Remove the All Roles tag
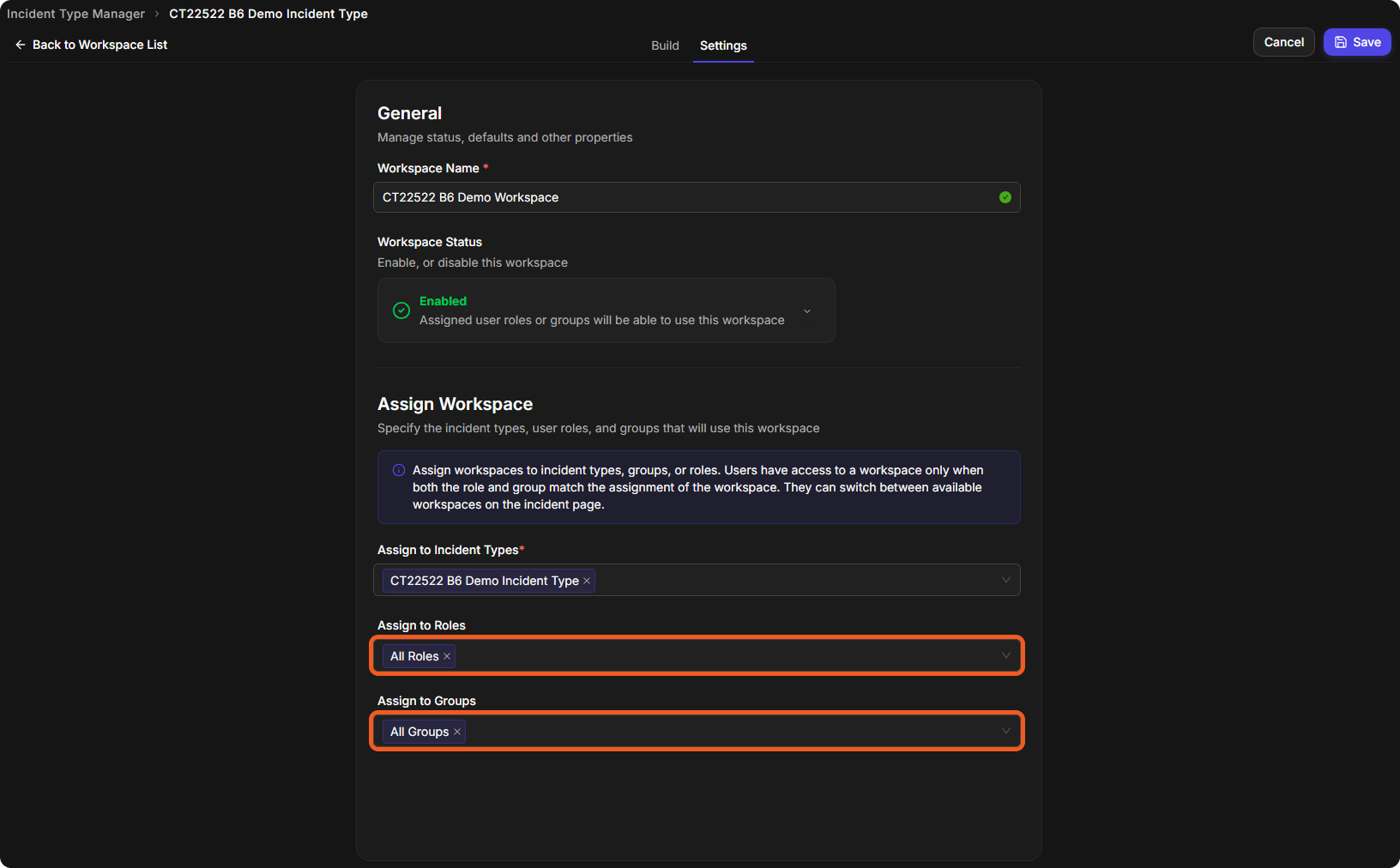The image size is (1400, 868). point(447,656)
